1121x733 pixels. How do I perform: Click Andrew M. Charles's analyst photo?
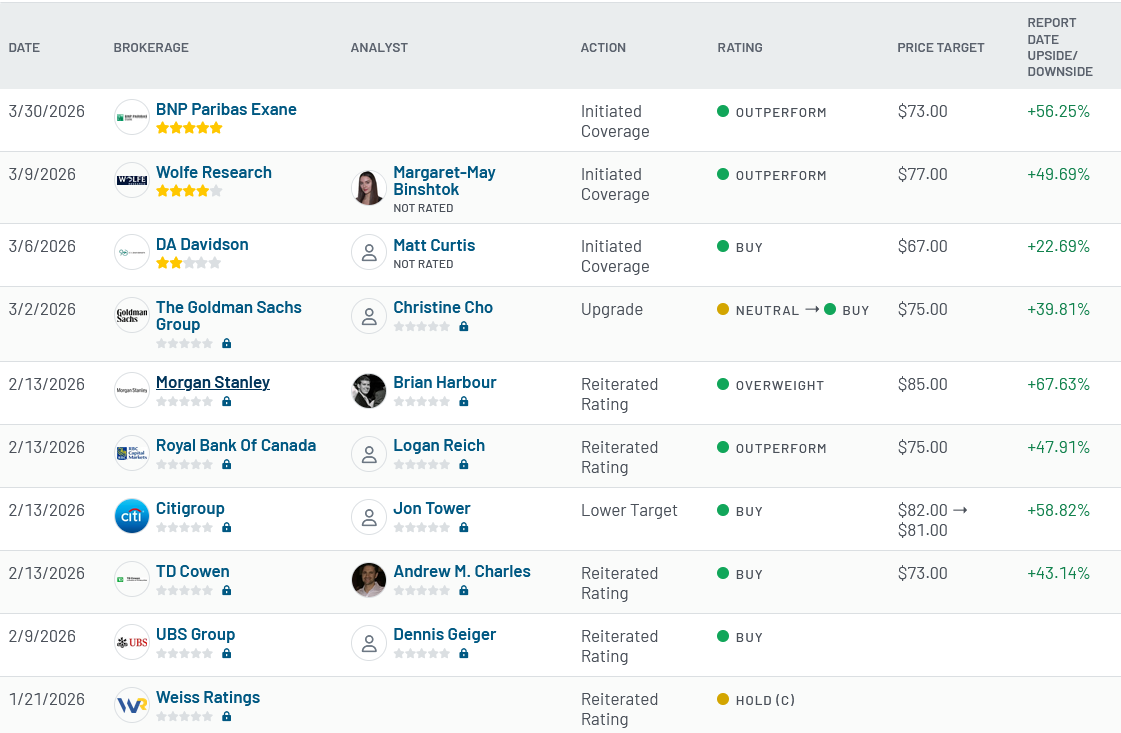tap(369, 579)
